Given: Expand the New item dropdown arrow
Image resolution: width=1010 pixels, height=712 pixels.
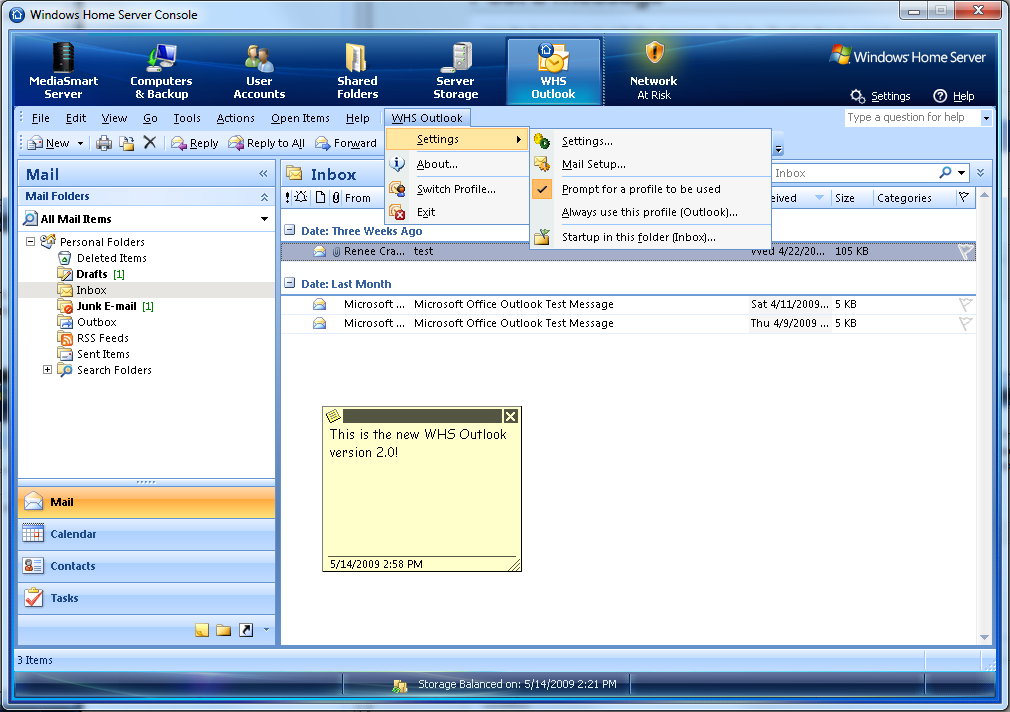Looking at the screenshot, I should click(81, 143).
